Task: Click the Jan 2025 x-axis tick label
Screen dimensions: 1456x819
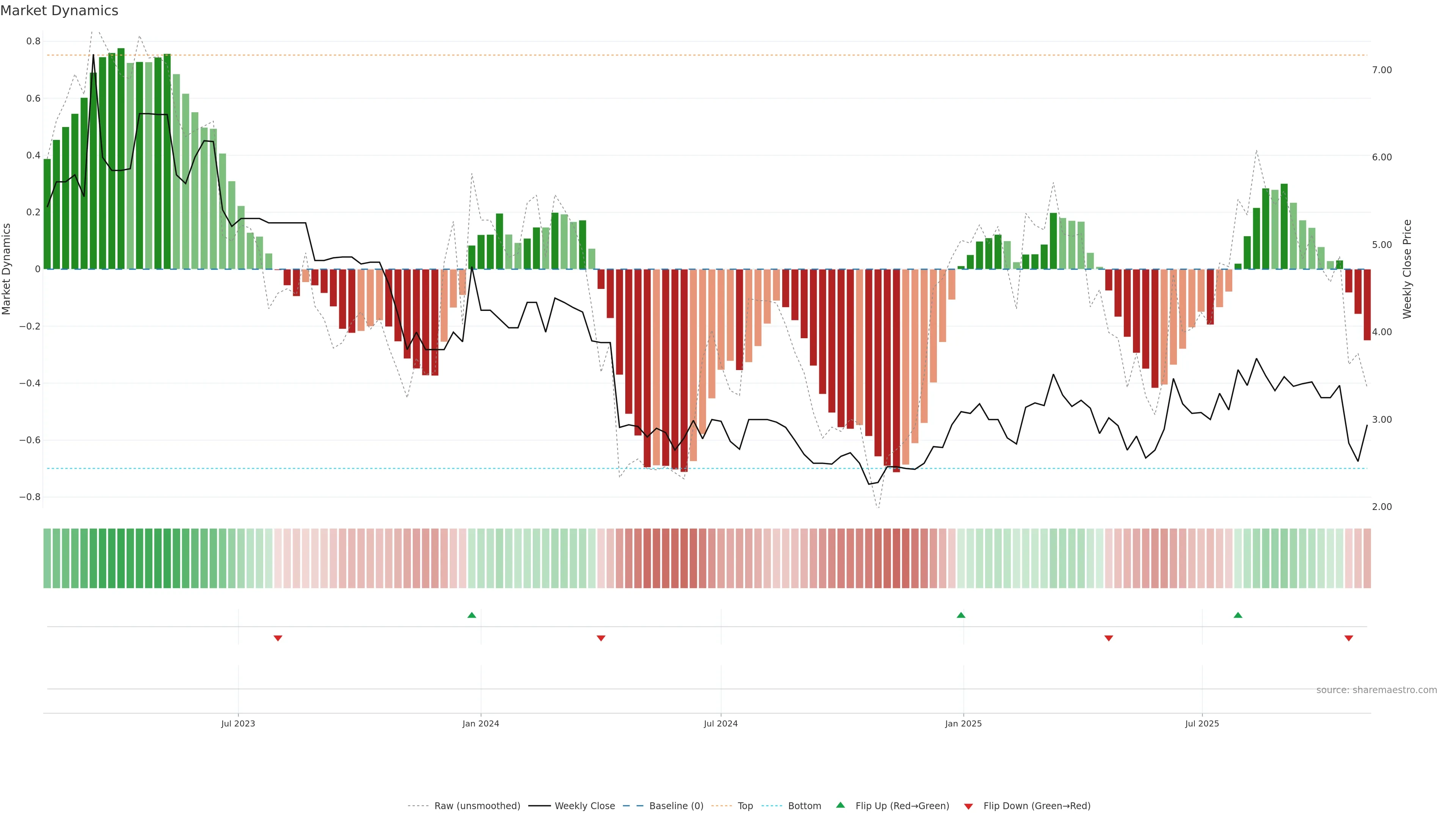Action: [x=963, y=723]
